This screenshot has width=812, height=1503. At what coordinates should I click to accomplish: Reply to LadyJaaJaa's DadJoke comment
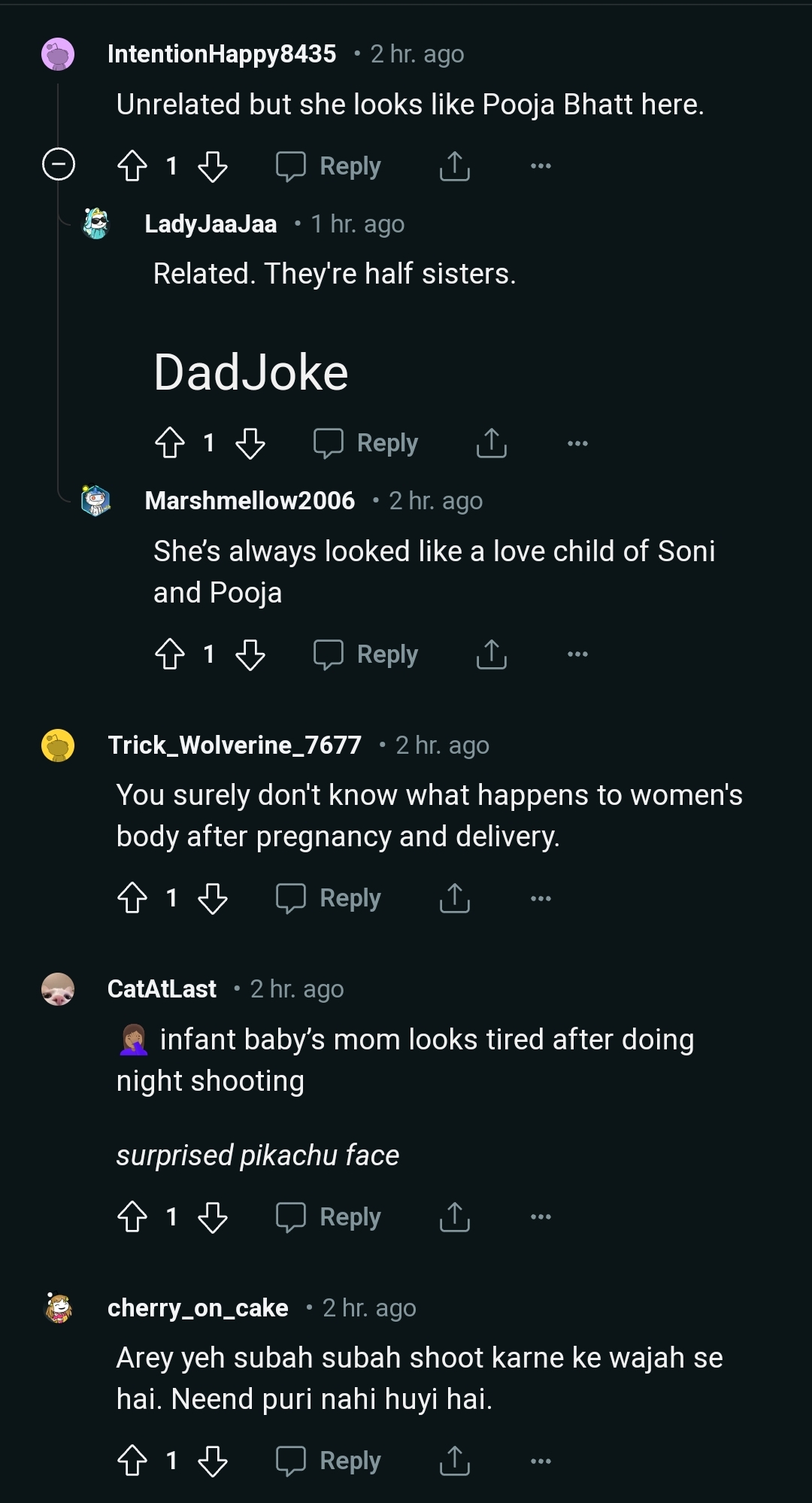(x=366, y=443)
